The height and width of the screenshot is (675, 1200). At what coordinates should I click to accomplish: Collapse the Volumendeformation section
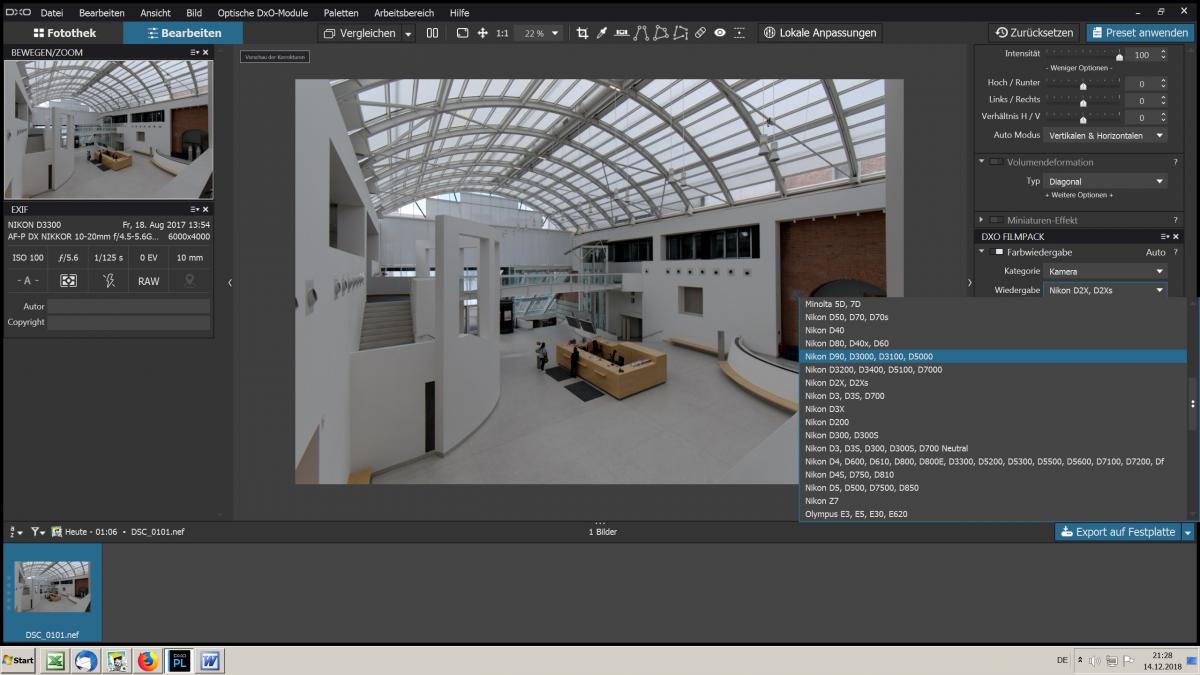tap(981, 162)
